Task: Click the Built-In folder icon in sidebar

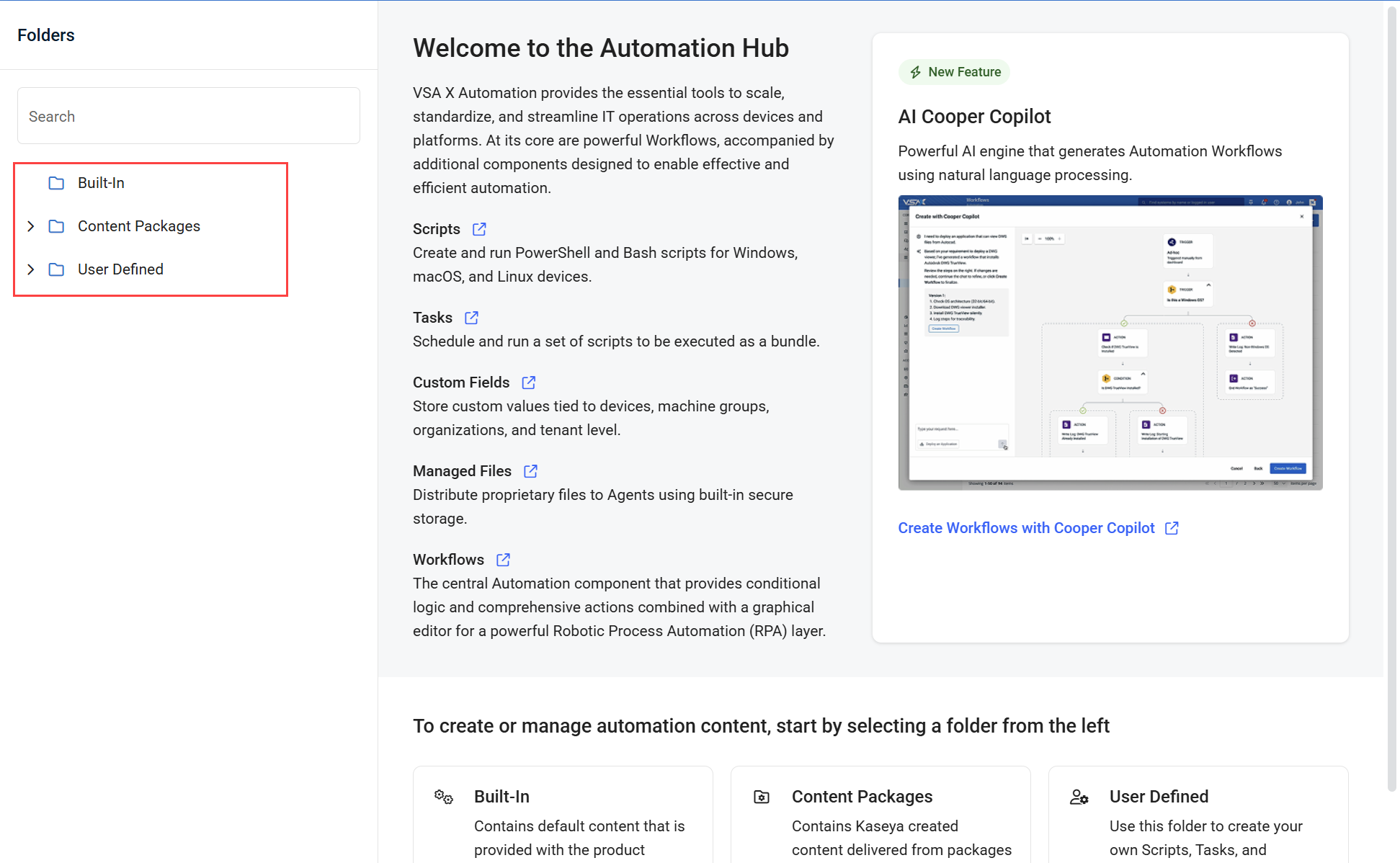Action: tap(56, 183)
